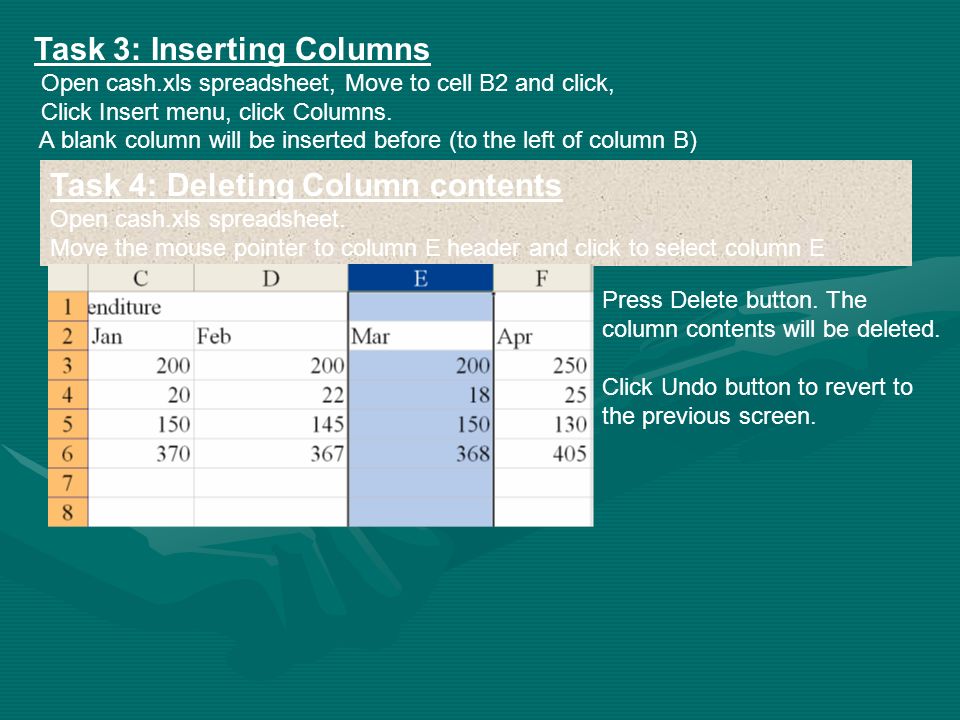This screenshot has width=960, height=720.
Task: Select the Mar cell in column E
Action: (x=421, y=336)
